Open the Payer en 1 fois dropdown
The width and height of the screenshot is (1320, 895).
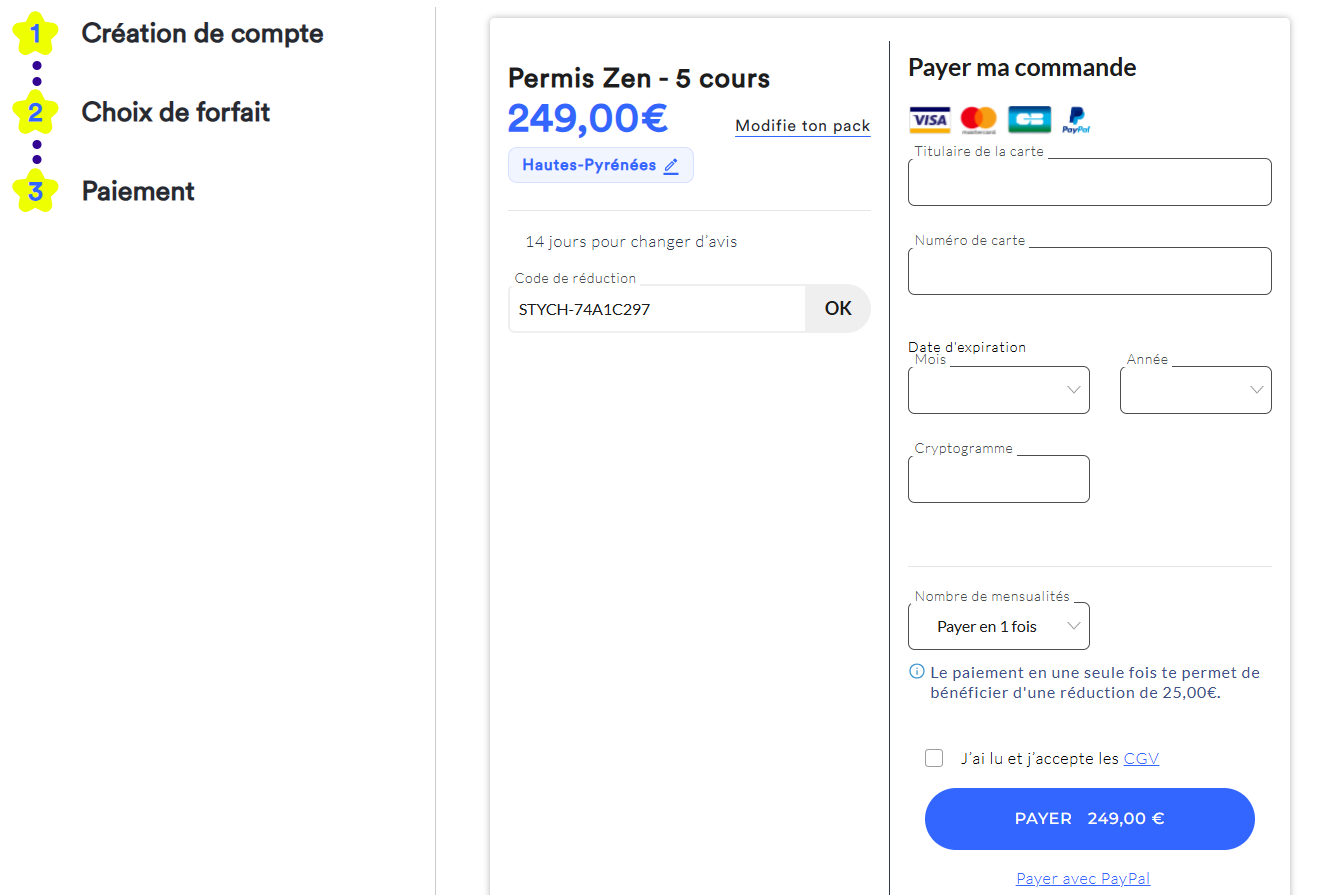tap(998, 625)
